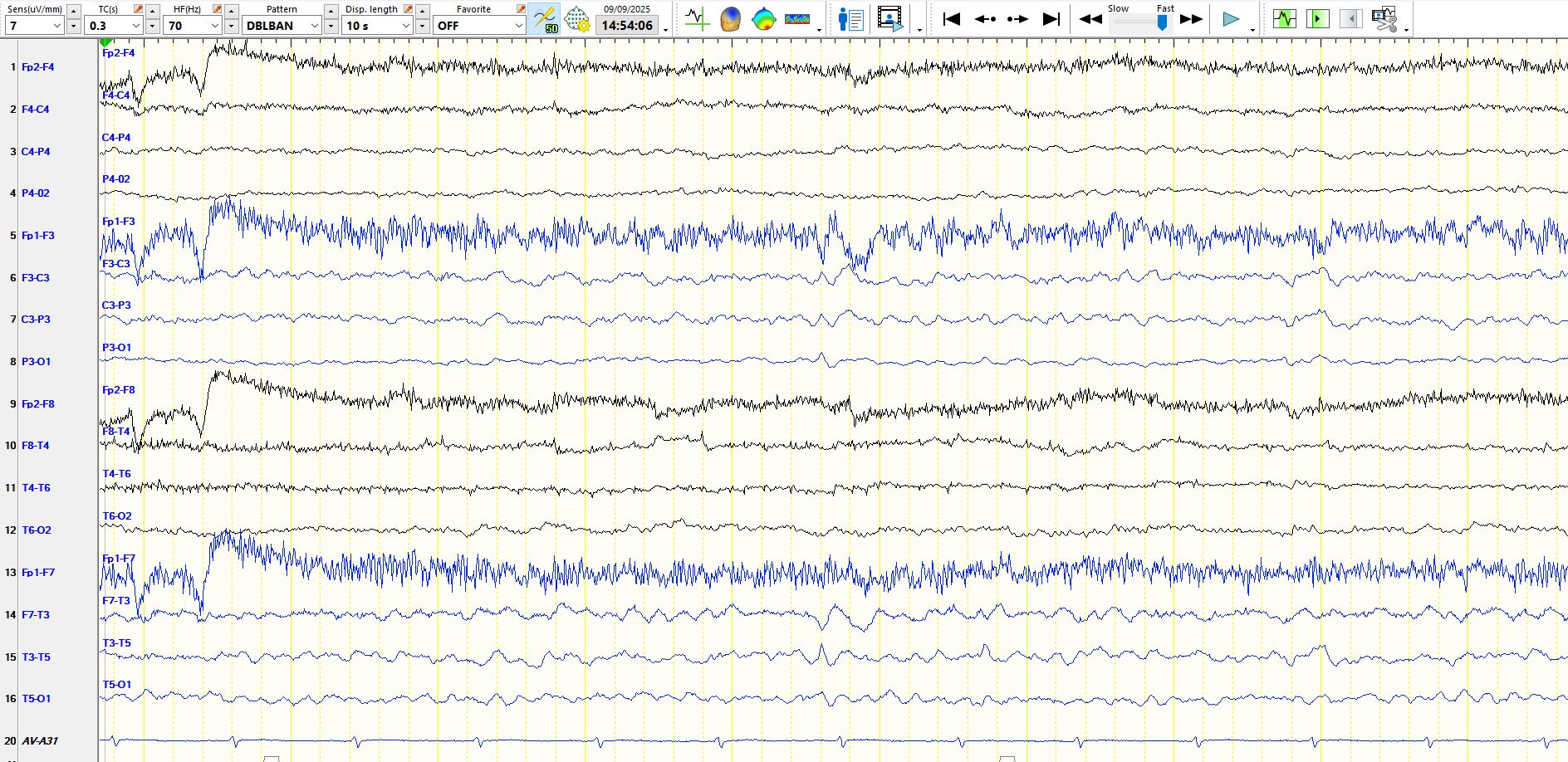1568x762 pixels.
Task: Click the Sens down stepper arrow
Action: tap(74, 27)
